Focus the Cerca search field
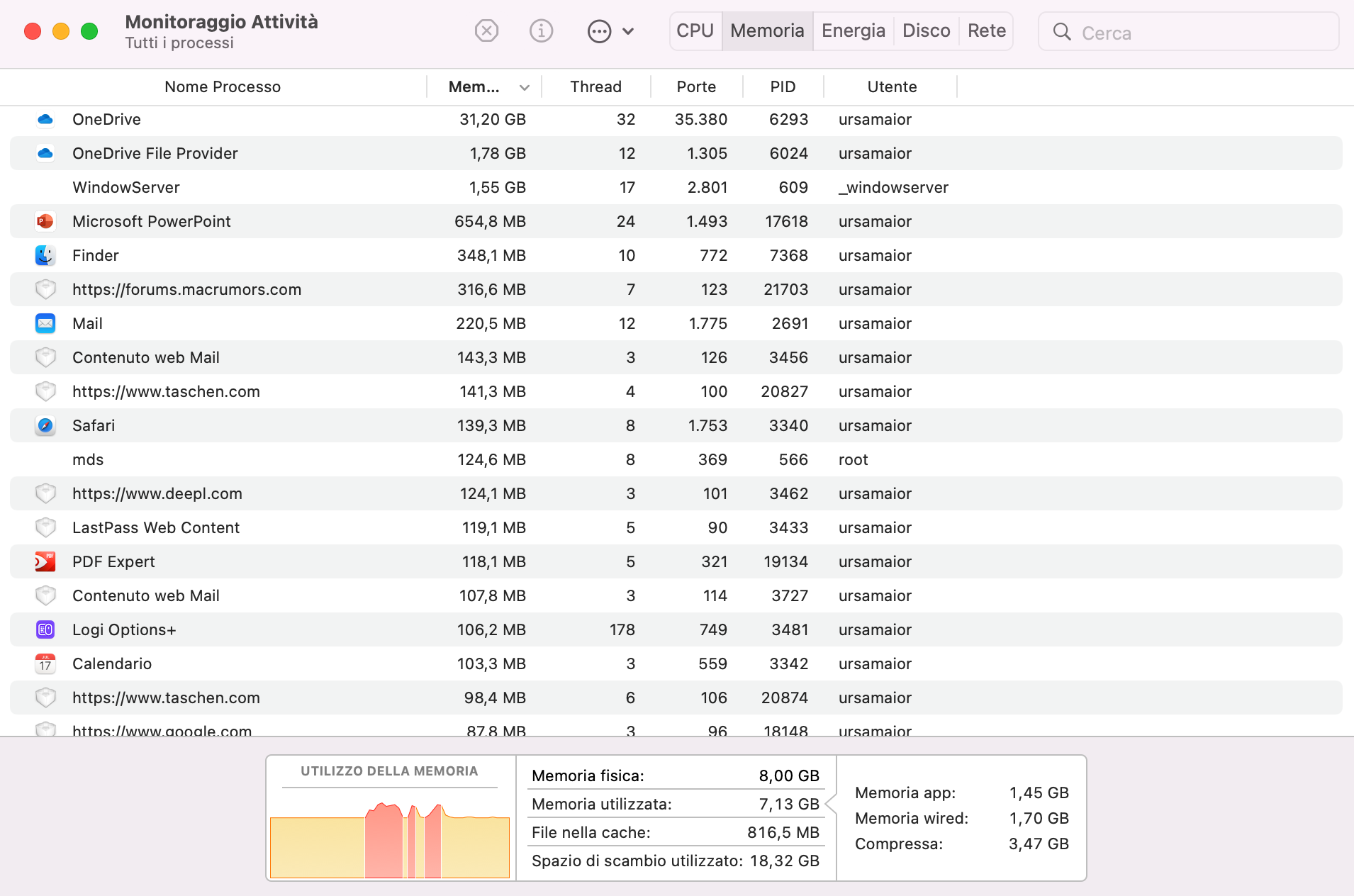Screen dimensions: 1354x896 point(1188,32)
